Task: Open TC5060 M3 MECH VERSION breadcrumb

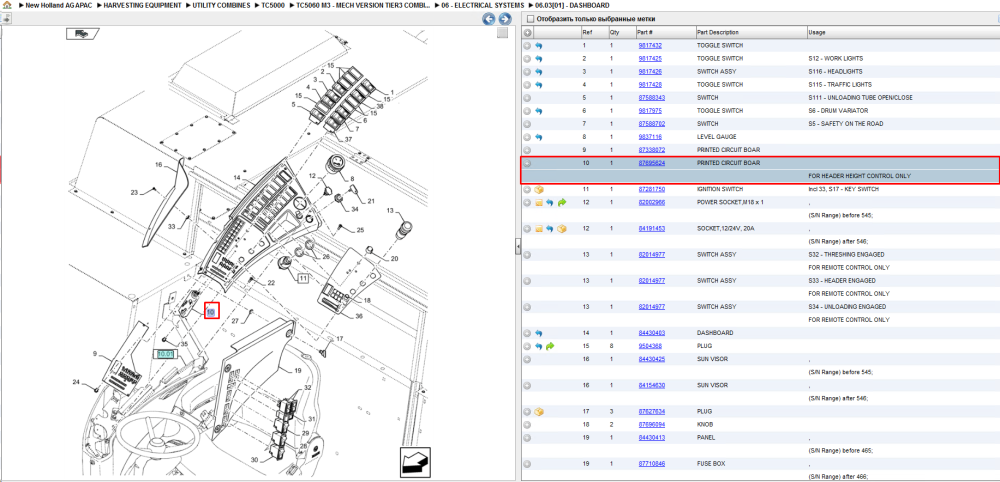Action: 363,5
